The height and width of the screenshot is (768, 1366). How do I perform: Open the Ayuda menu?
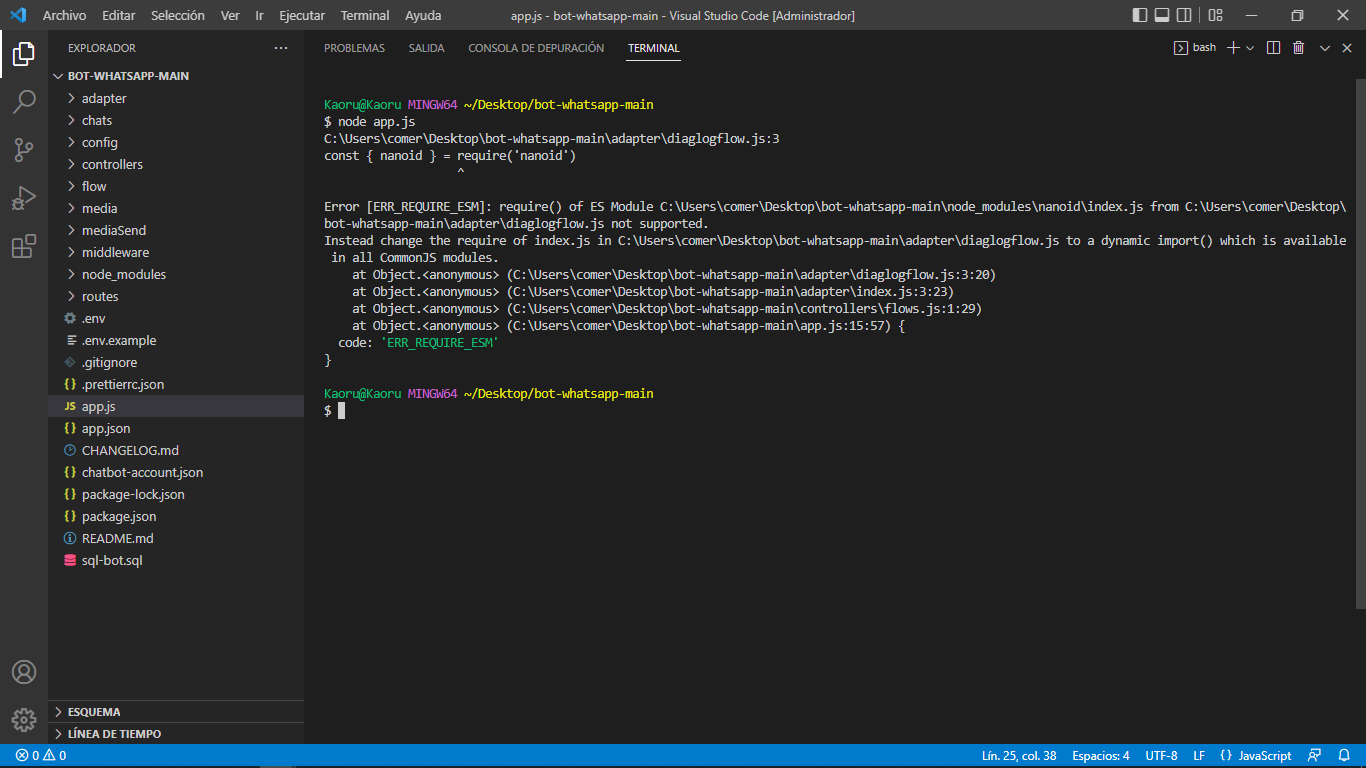[x=423, y=15]
